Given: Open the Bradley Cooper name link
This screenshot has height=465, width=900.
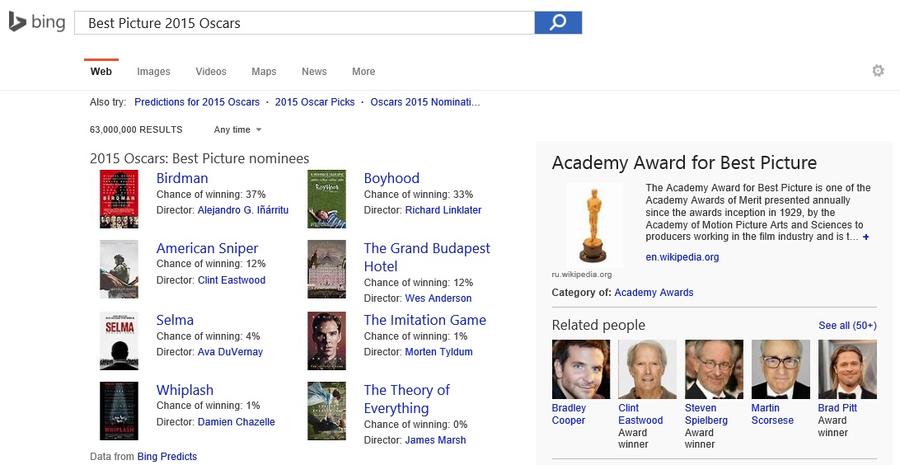Looking at the screenshot, I should [569, 414].
